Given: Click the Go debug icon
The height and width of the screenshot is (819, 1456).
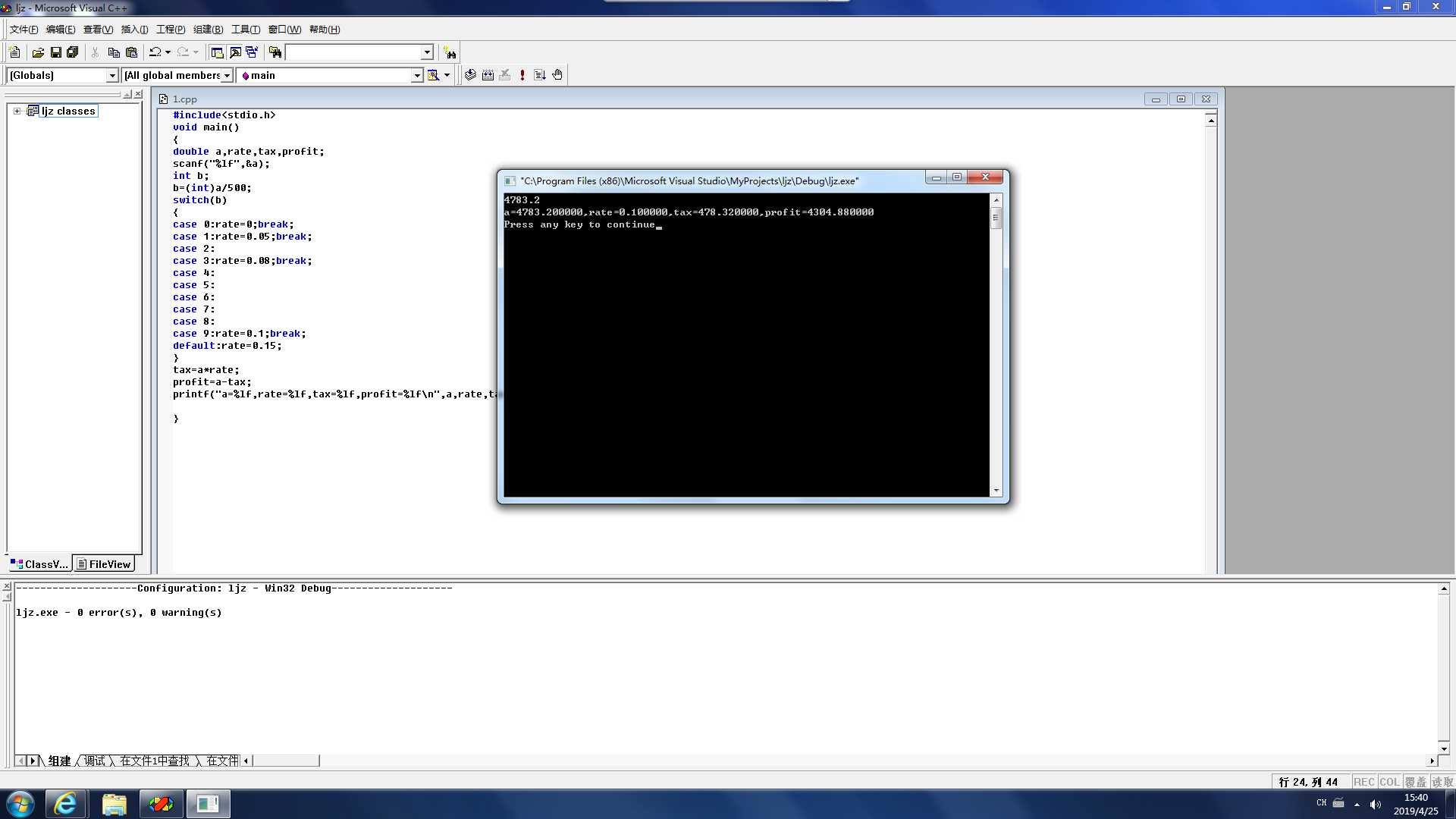Looking at the screenshot, I should click(540, 75).
